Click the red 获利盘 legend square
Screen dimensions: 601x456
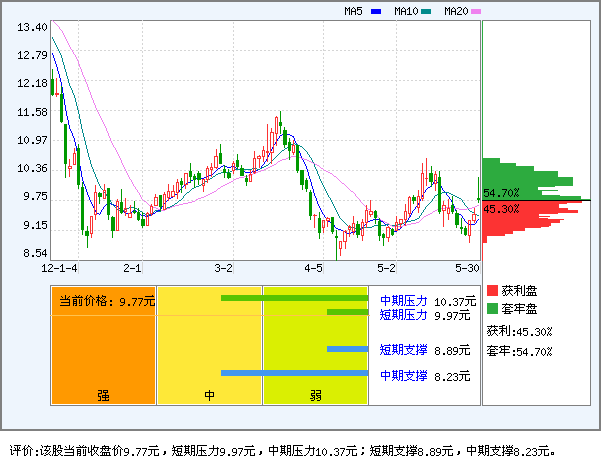(492, 290)
